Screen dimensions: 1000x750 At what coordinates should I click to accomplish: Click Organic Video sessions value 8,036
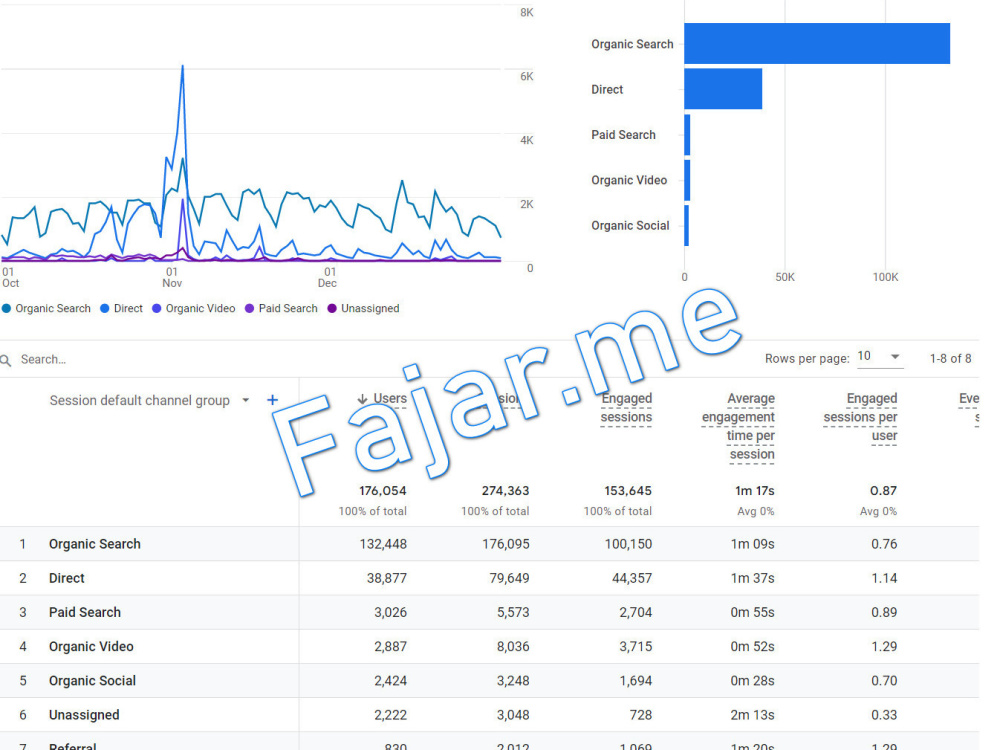(513, 647)
